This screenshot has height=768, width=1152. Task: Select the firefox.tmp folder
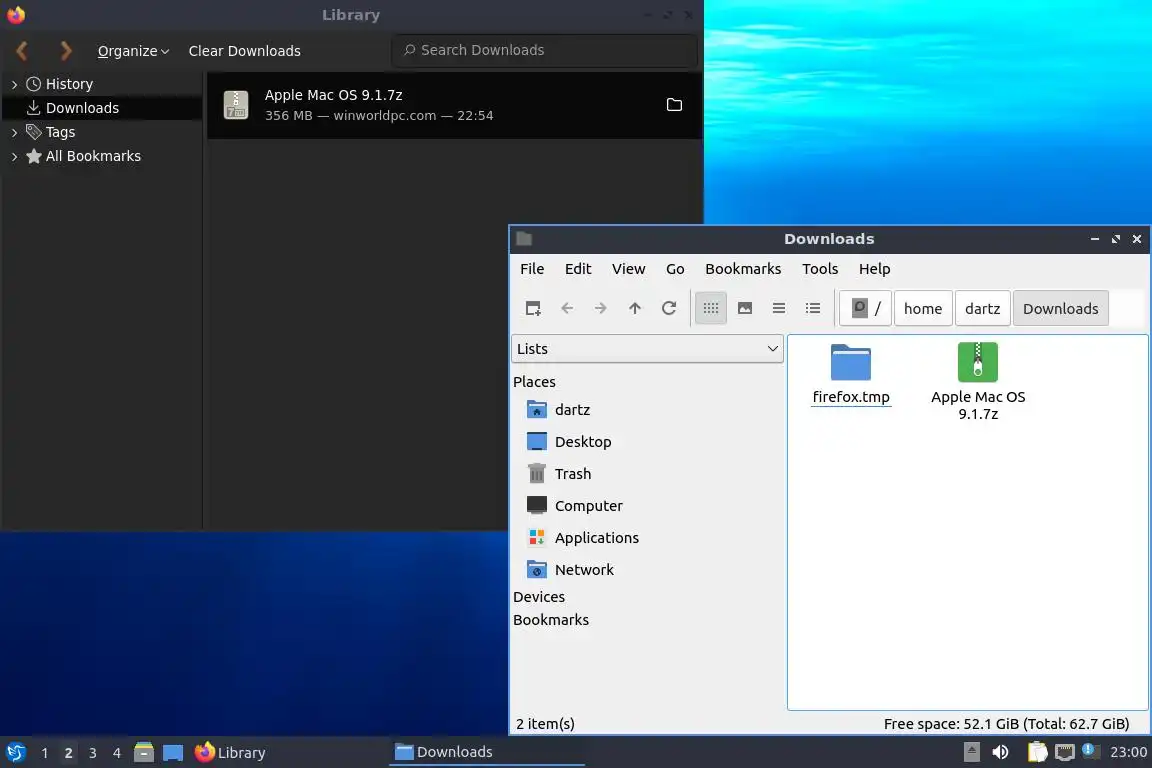[x=851, y=374]
